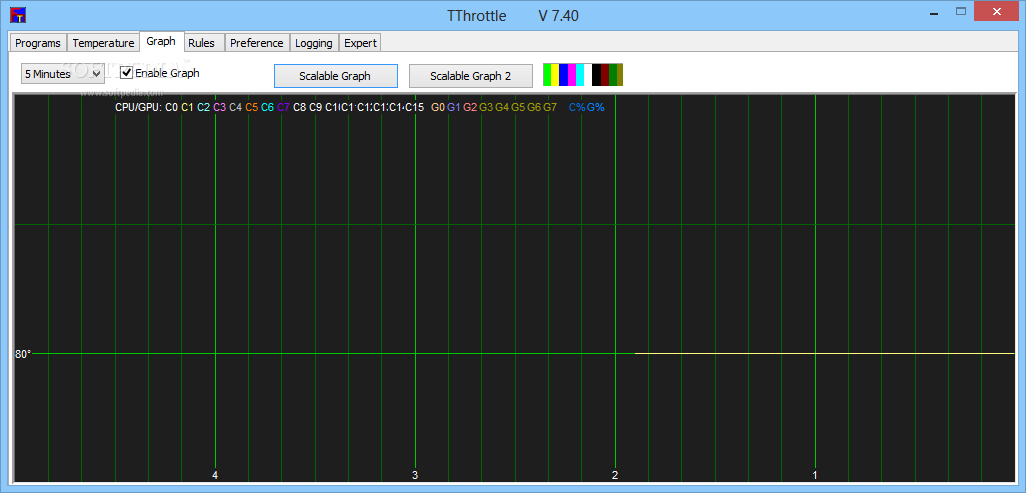Open the Preference tab

(256, 43)
